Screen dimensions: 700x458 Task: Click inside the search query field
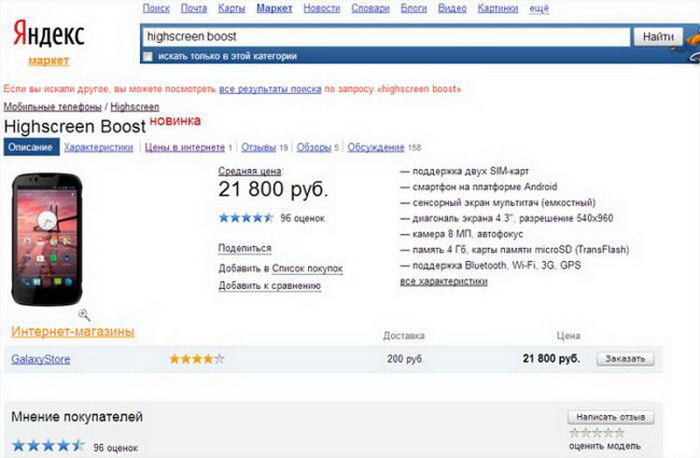click(x=385, y=36)
